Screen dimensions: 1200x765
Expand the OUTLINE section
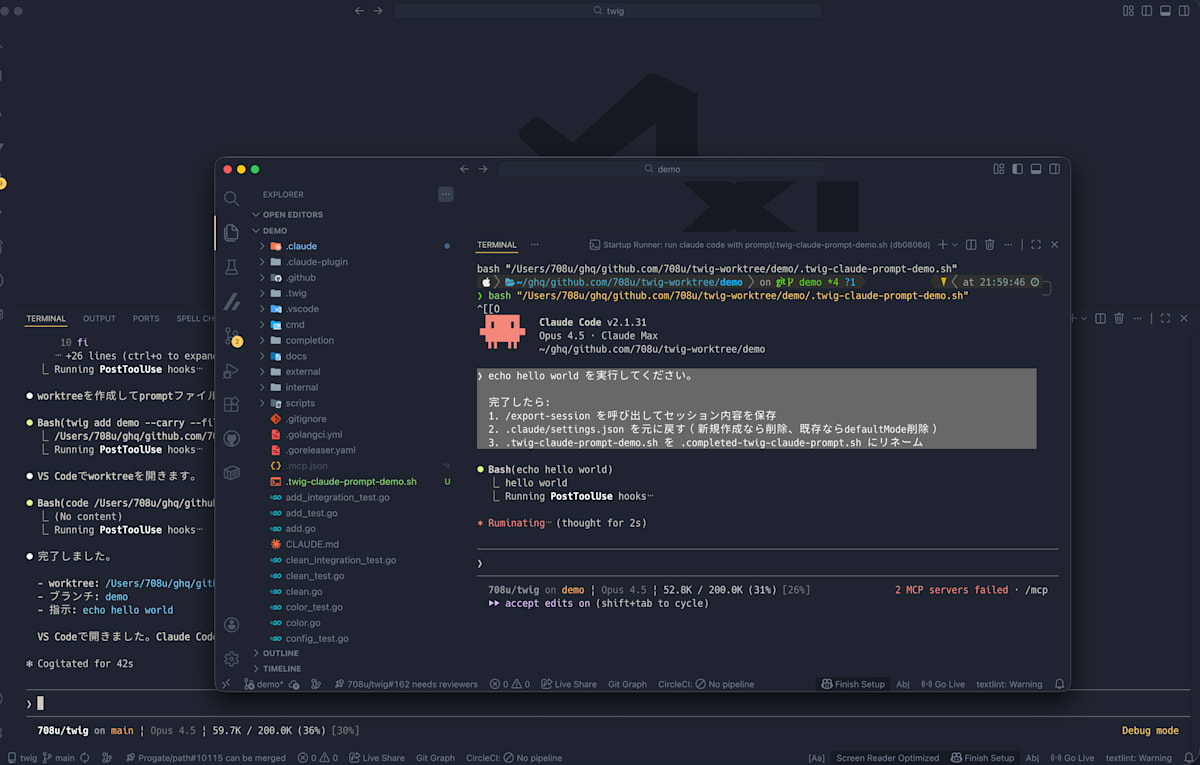[x=281, y=653]
